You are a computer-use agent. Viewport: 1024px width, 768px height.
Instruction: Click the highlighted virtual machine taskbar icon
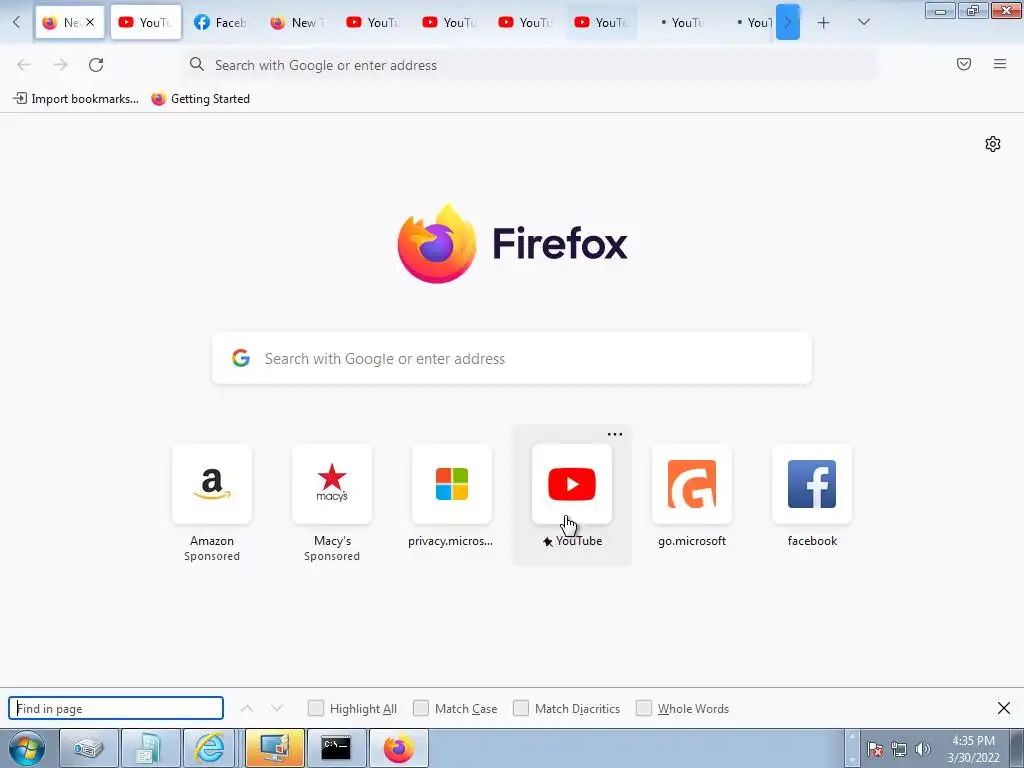pyautogui.click(x=275, y=748)
